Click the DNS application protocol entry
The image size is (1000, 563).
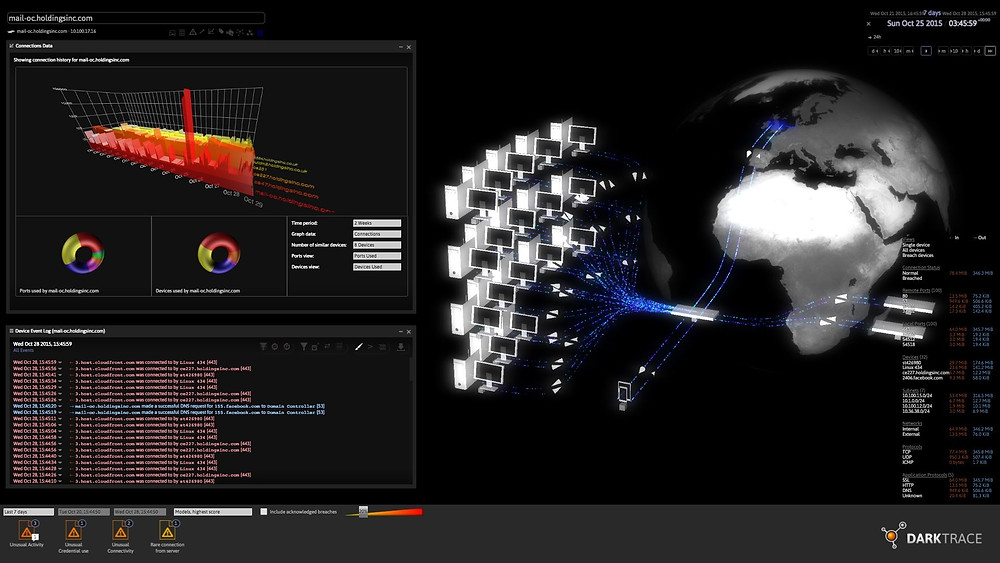(907, 490)
